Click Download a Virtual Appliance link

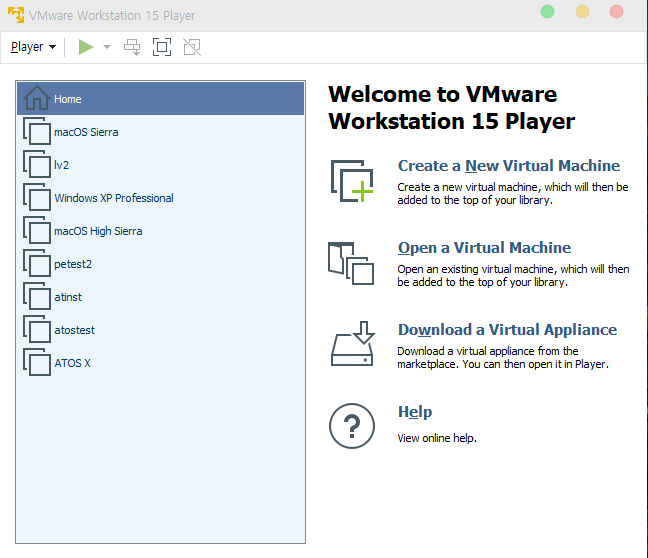[x=507, y=330]
